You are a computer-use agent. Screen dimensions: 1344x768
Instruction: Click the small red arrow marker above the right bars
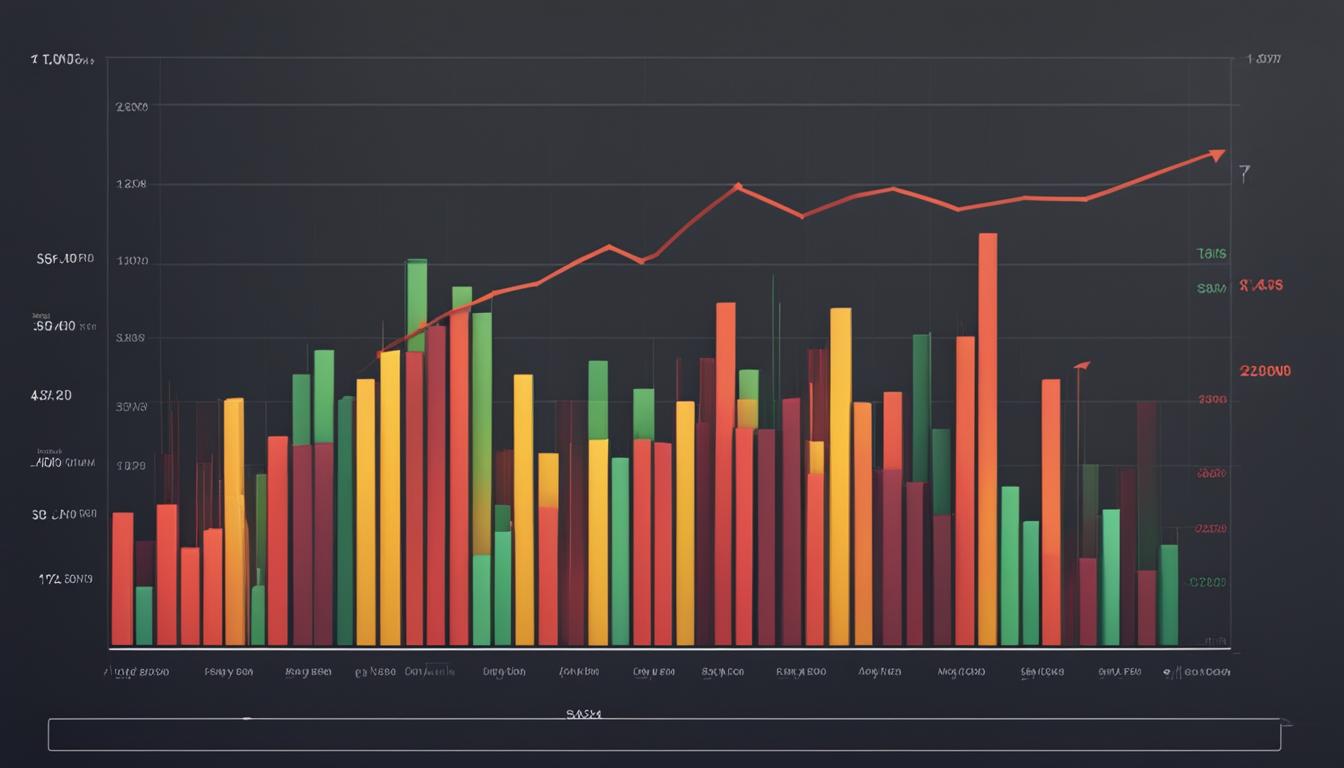click(x=1082, y=366)
